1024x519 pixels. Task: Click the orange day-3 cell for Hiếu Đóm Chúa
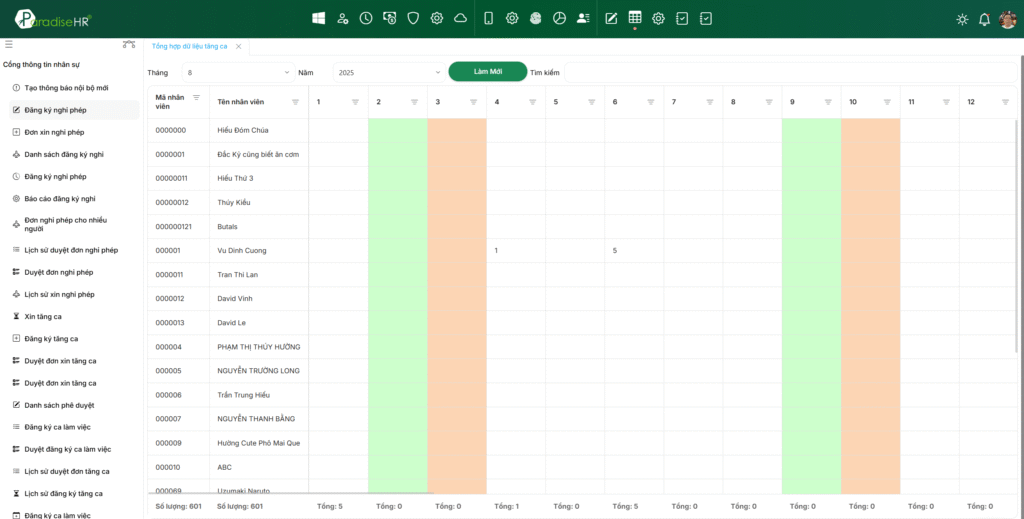click(x=457, y=131)
